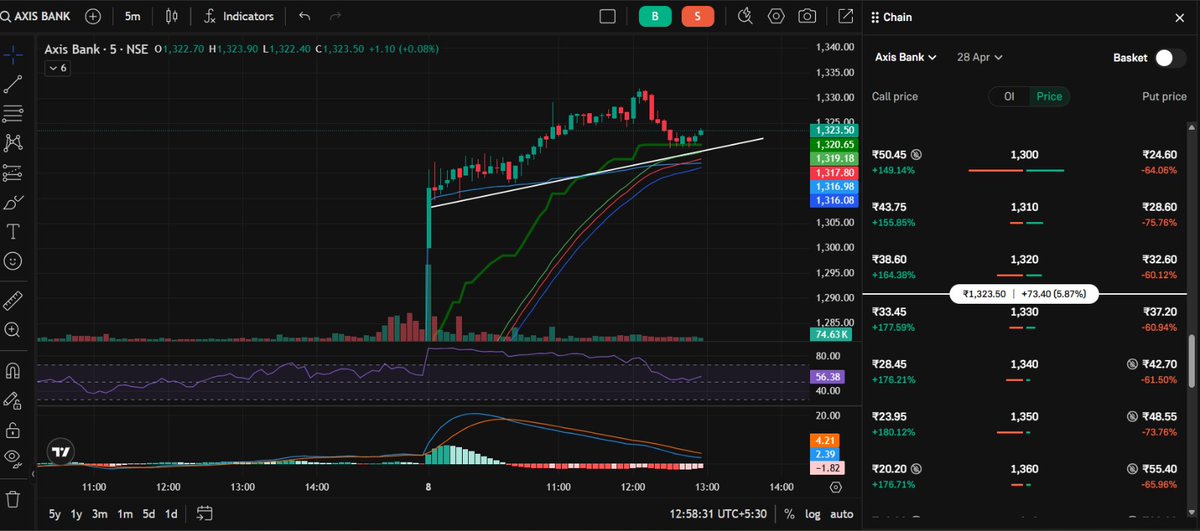Image resolution: width=1200 pixels, height=531 pixels.
Task: Switch option chain view to OI
Action: coord(1010,96)
